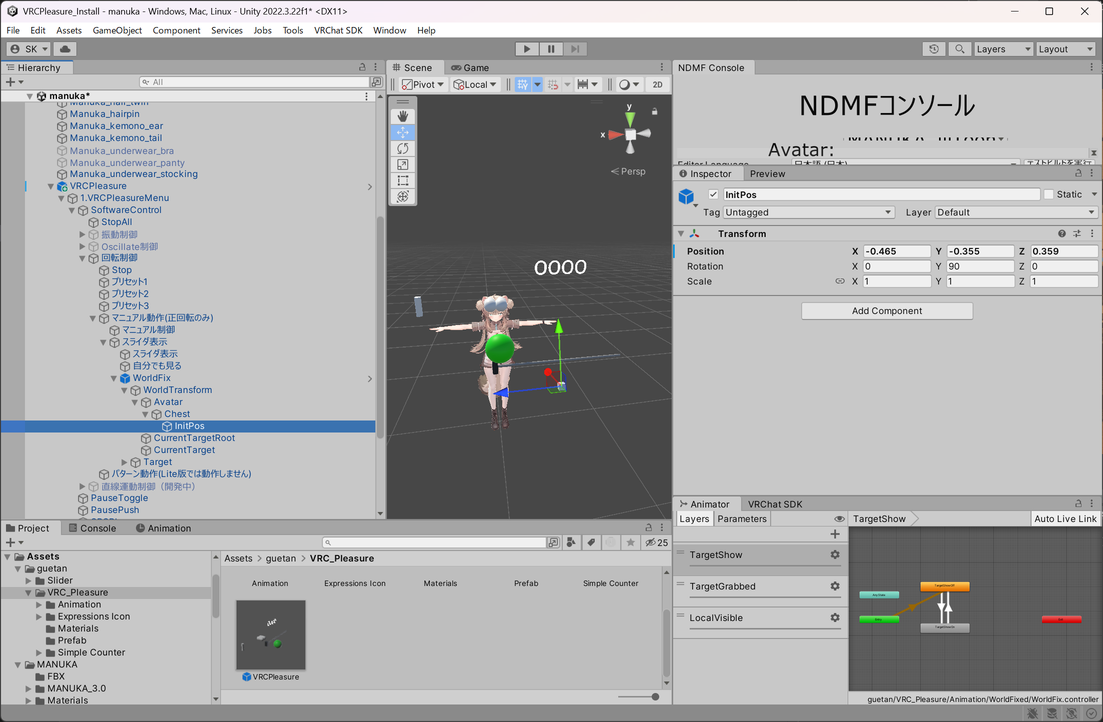Screen dimensions: 1103x722
Task: Open the Animation tab
Action: 163,528
